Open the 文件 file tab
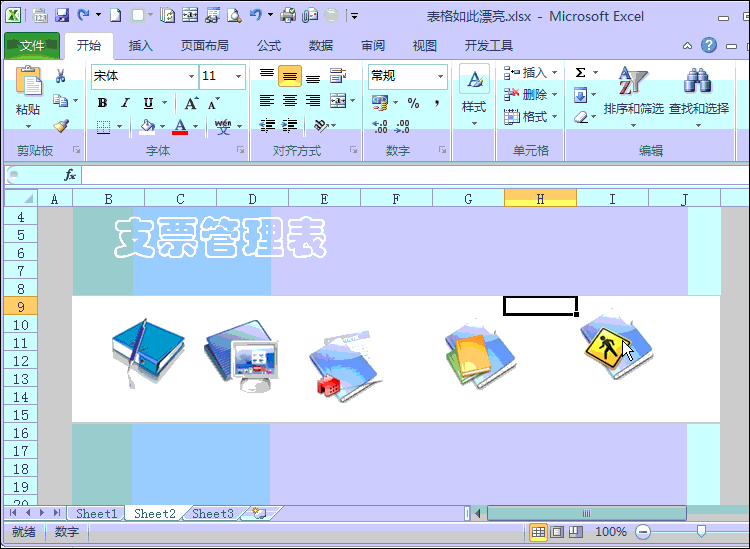750x549 pixels. point(32,46)
